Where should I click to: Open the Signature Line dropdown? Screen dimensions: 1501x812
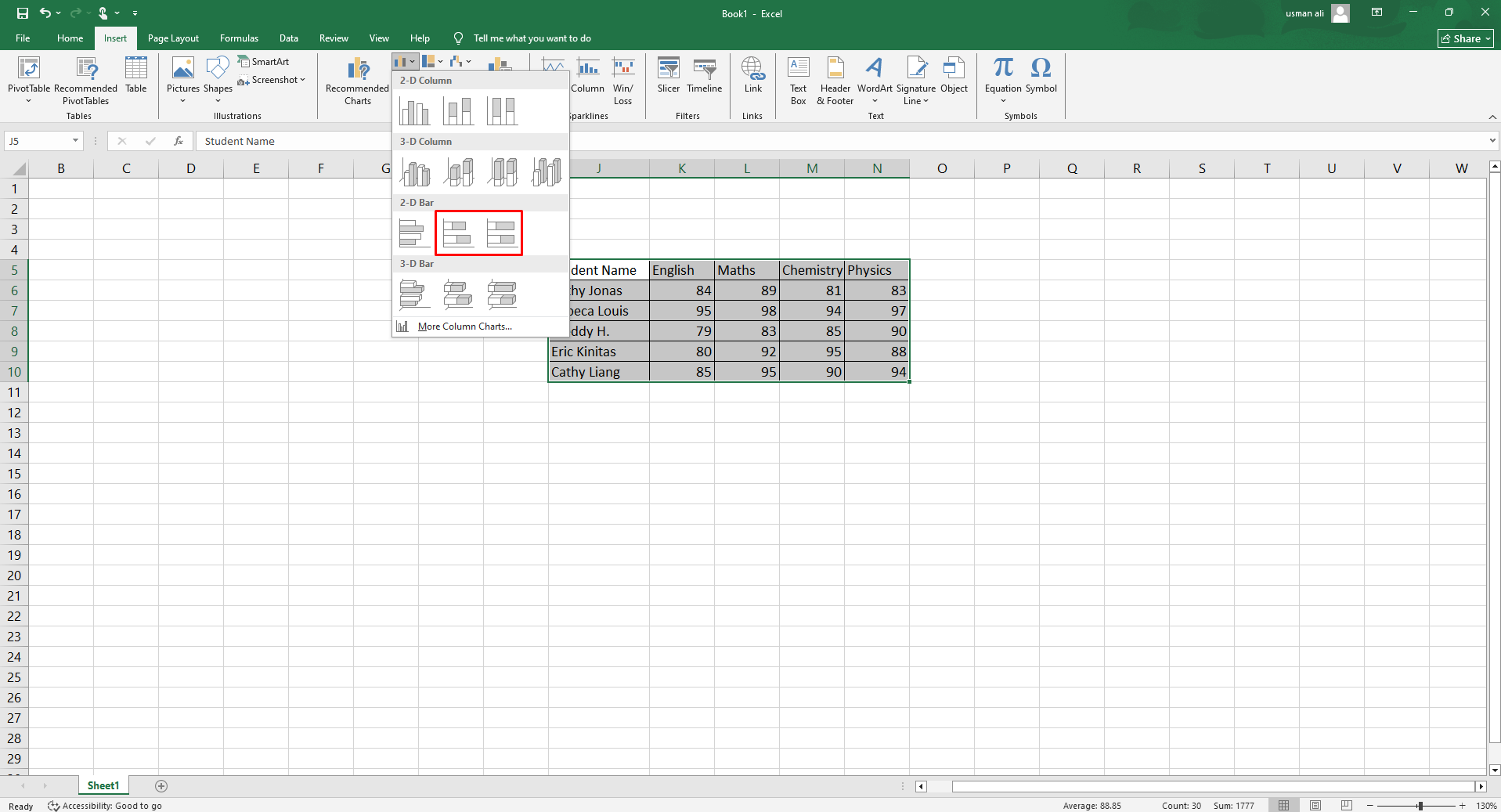[916, 80]
